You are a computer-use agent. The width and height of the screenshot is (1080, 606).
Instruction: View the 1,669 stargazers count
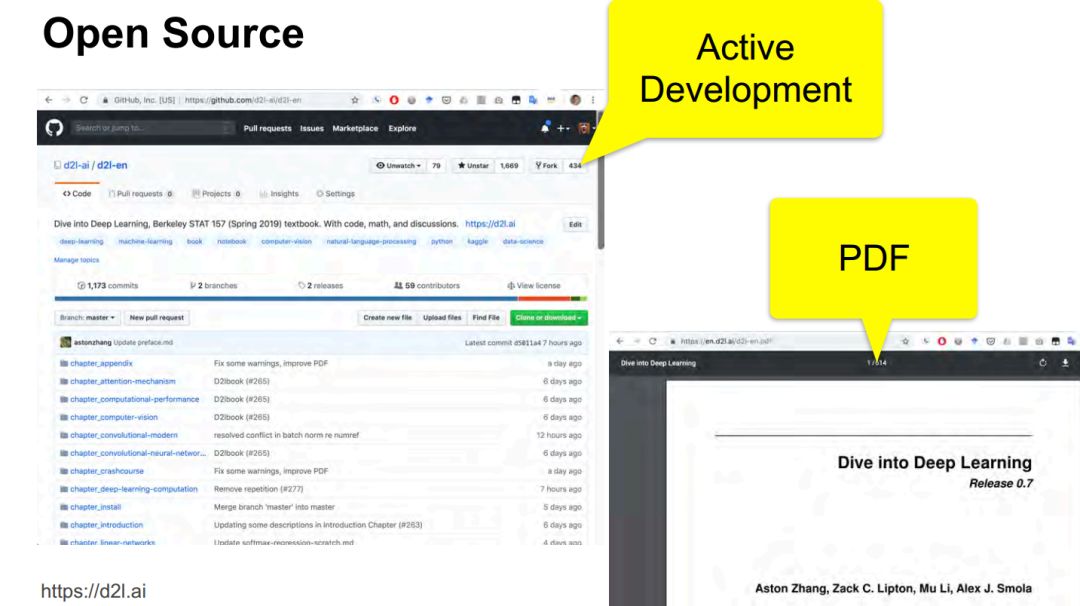(509, 165)
